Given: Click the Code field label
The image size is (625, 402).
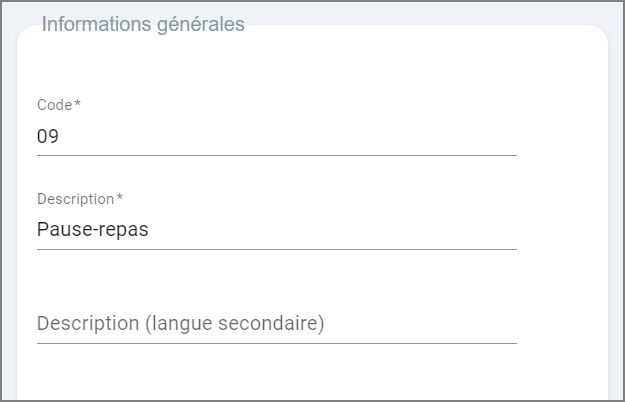Looking at the screenshot, I should [x=54, y=105].
